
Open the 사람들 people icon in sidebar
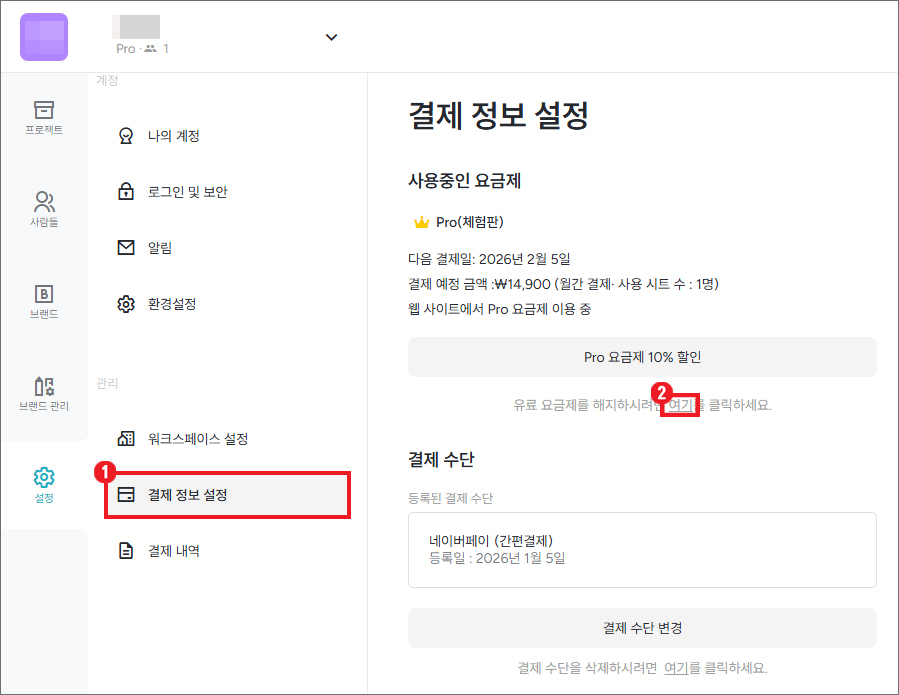(44, 201)
